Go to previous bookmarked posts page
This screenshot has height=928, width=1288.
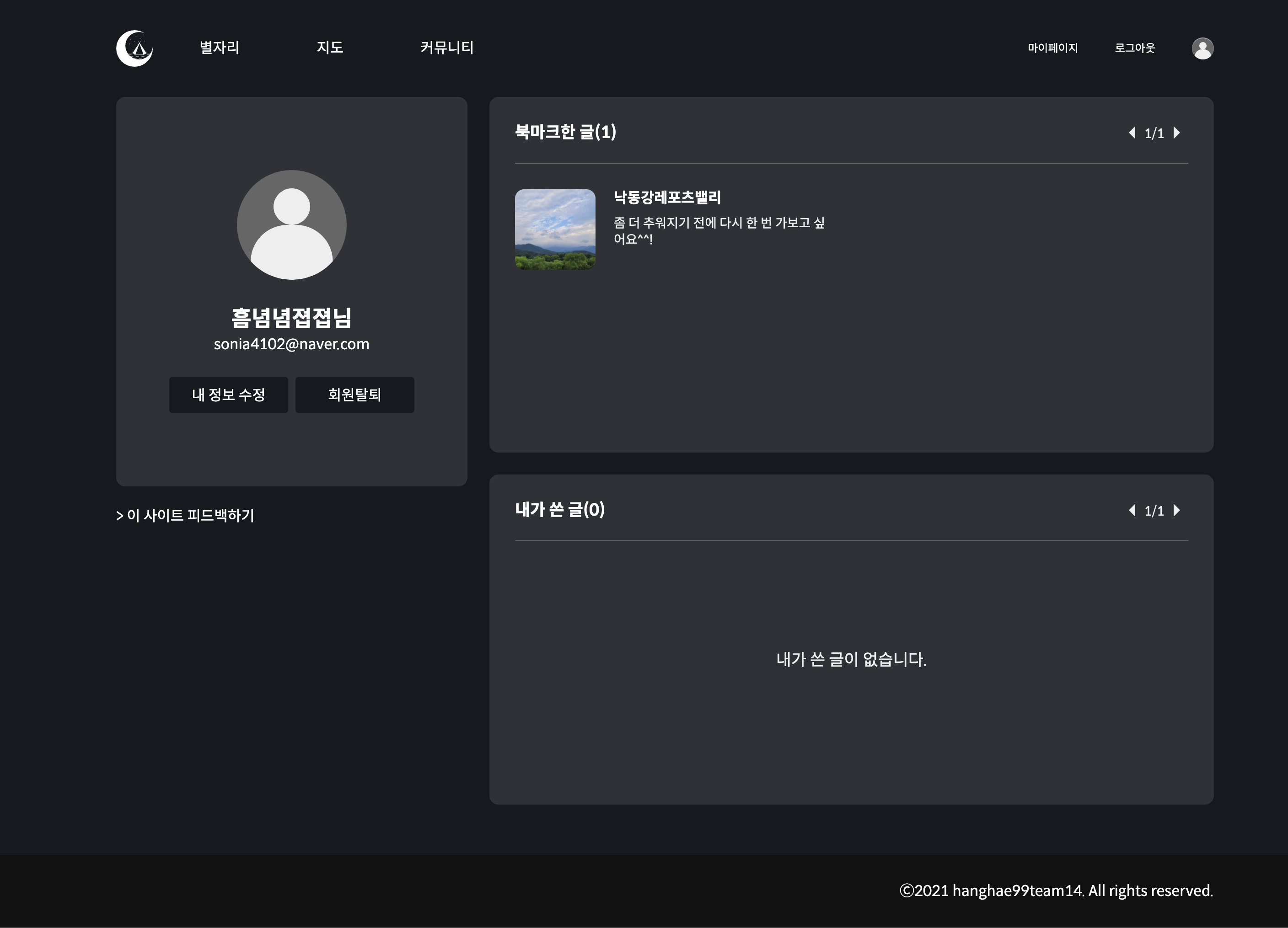pyautogui.click(x=1132, y=133)
